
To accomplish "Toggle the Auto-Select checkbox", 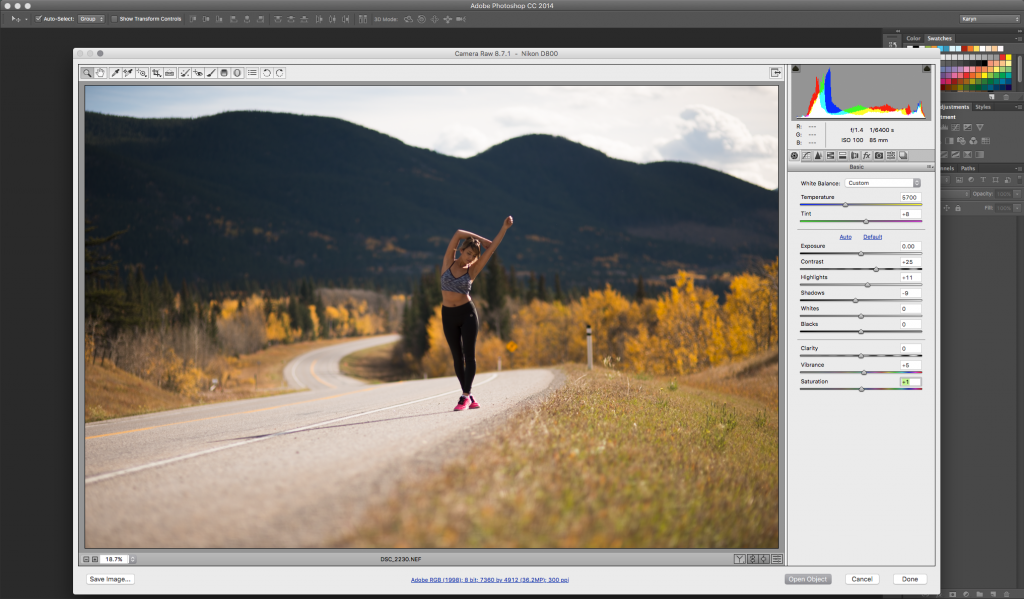I will (x=39, y=19).
